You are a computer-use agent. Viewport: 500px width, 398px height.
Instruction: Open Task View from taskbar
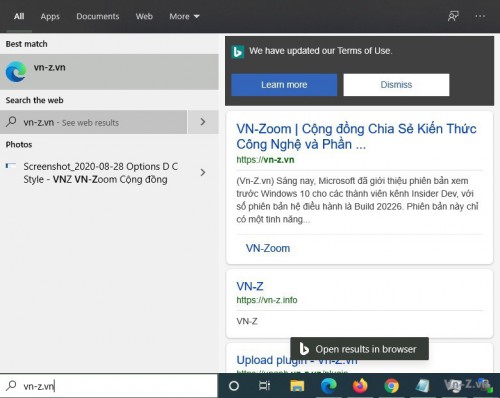(x=264, y=386)
